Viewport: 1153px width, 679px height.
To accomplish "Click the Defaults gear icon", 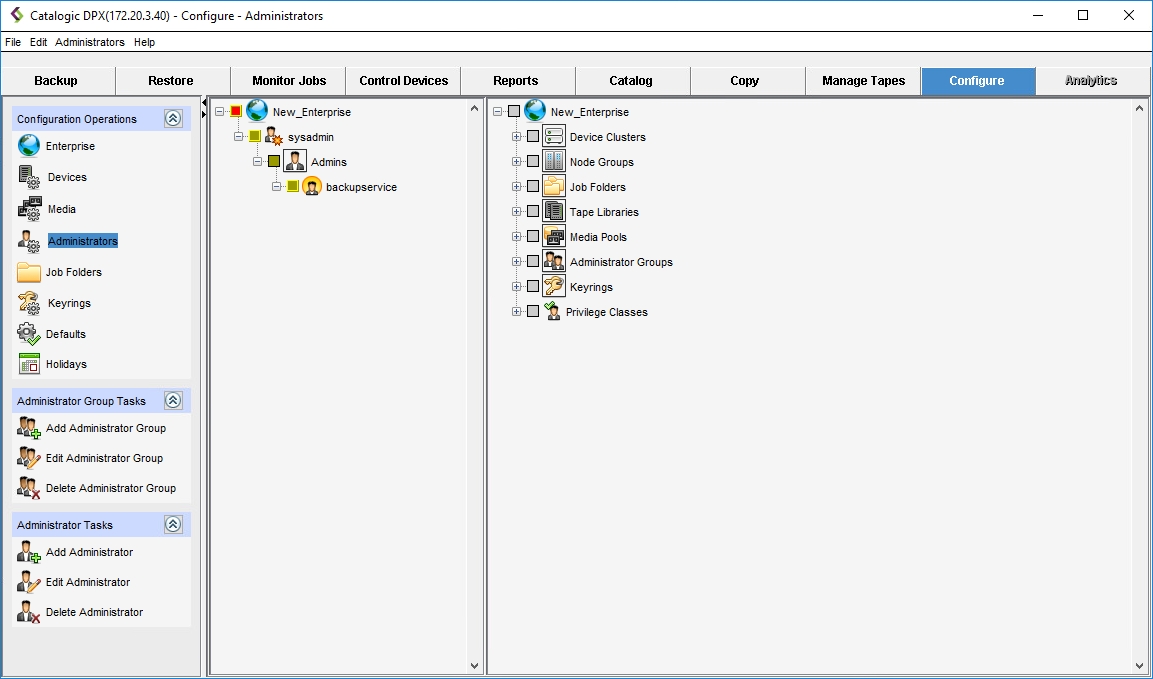I will coord(29,334).
